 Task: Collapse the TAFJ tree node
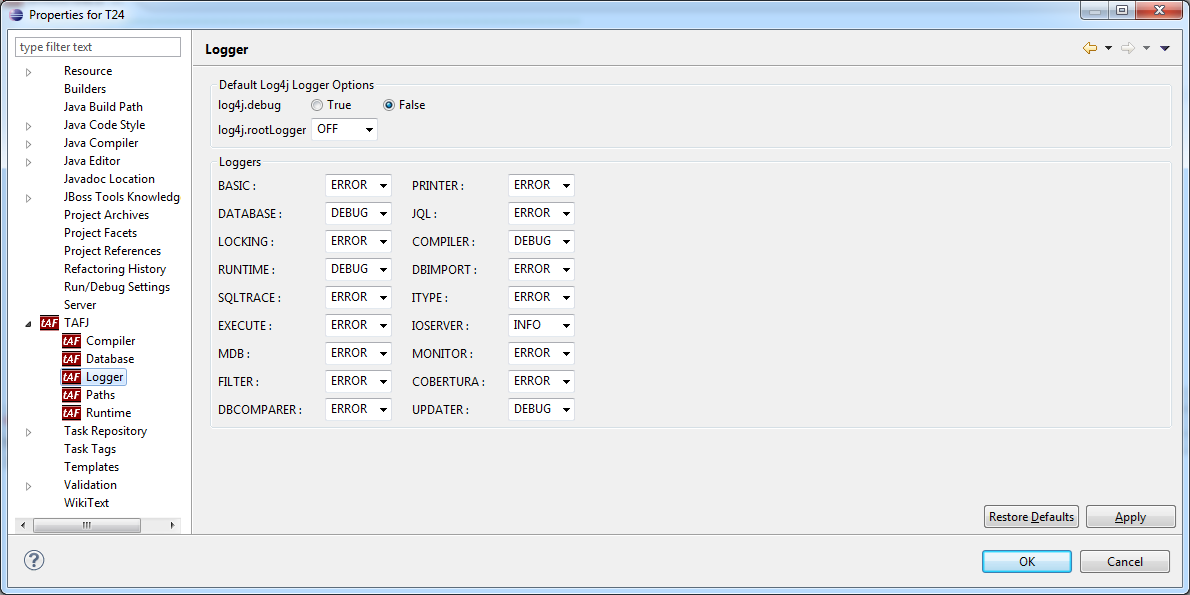click(x=28, y=323)
